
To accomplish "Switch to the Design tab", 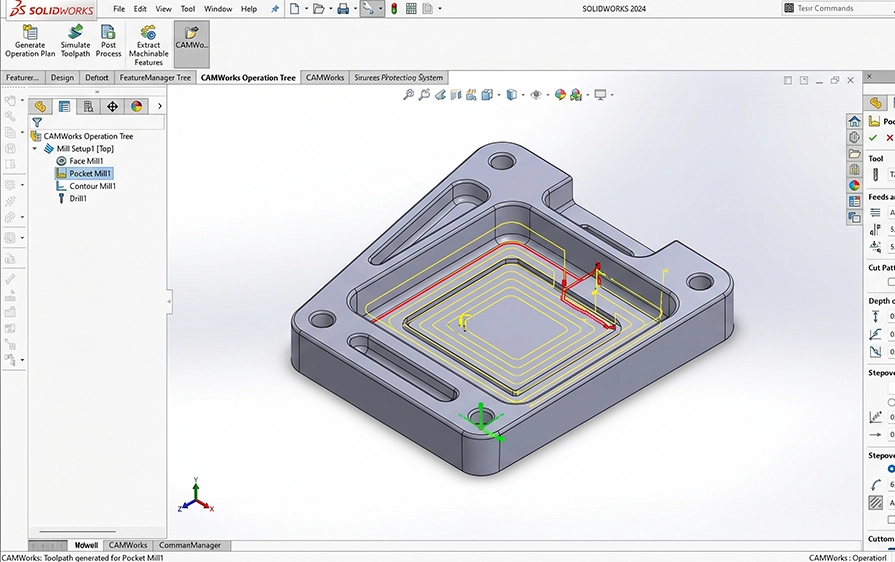I will 62,78.
